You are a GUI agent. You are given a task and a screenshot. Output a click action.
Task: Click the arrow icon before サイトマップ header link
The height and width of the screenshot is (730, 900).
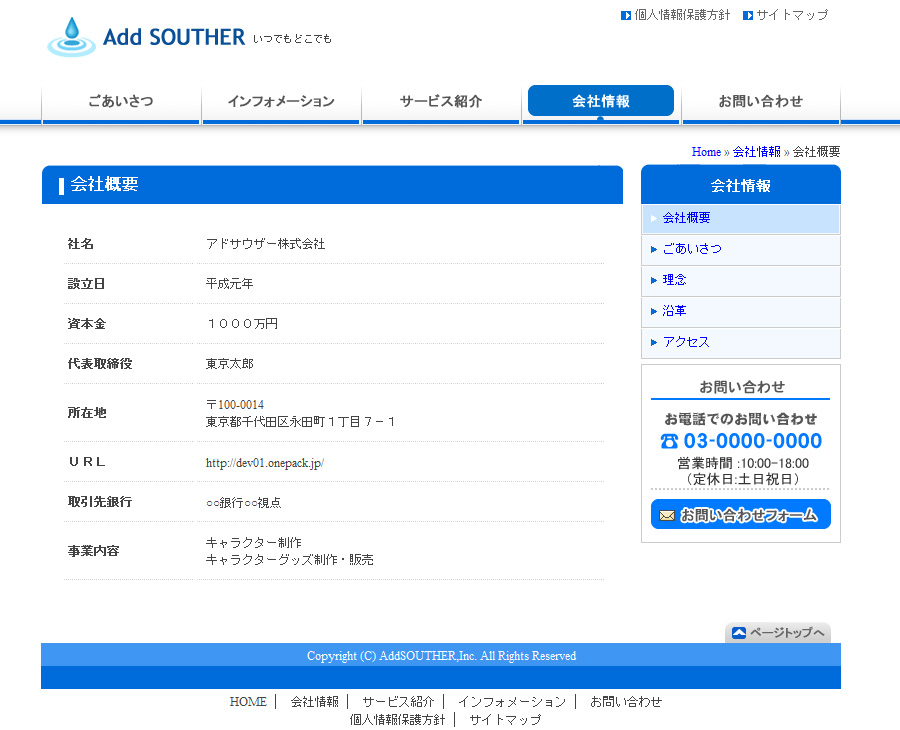tap(748, 15)
